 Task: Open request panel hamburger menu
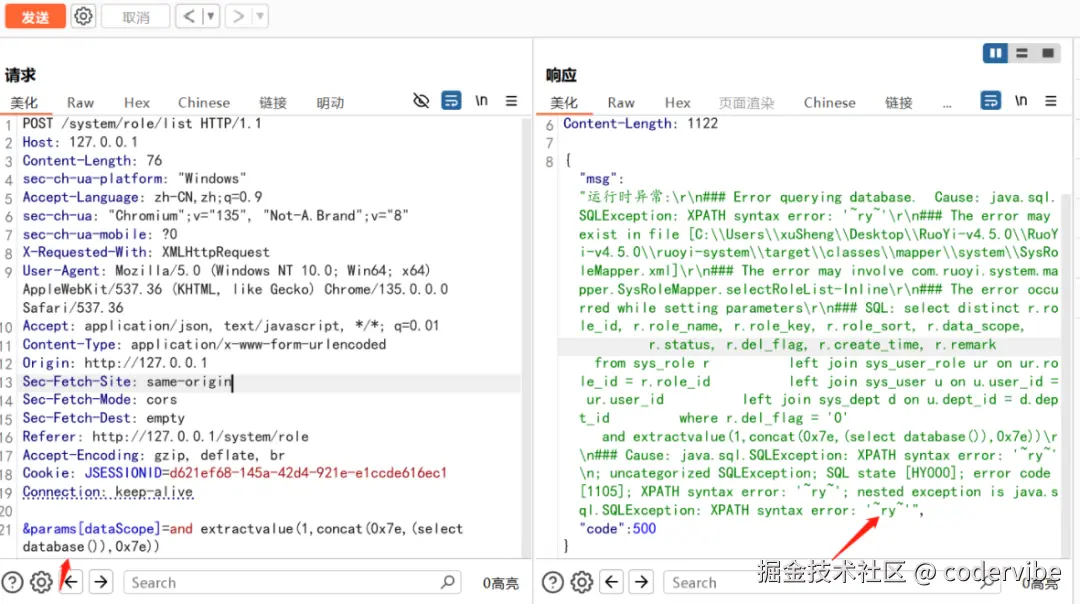(x=511, y=101)
